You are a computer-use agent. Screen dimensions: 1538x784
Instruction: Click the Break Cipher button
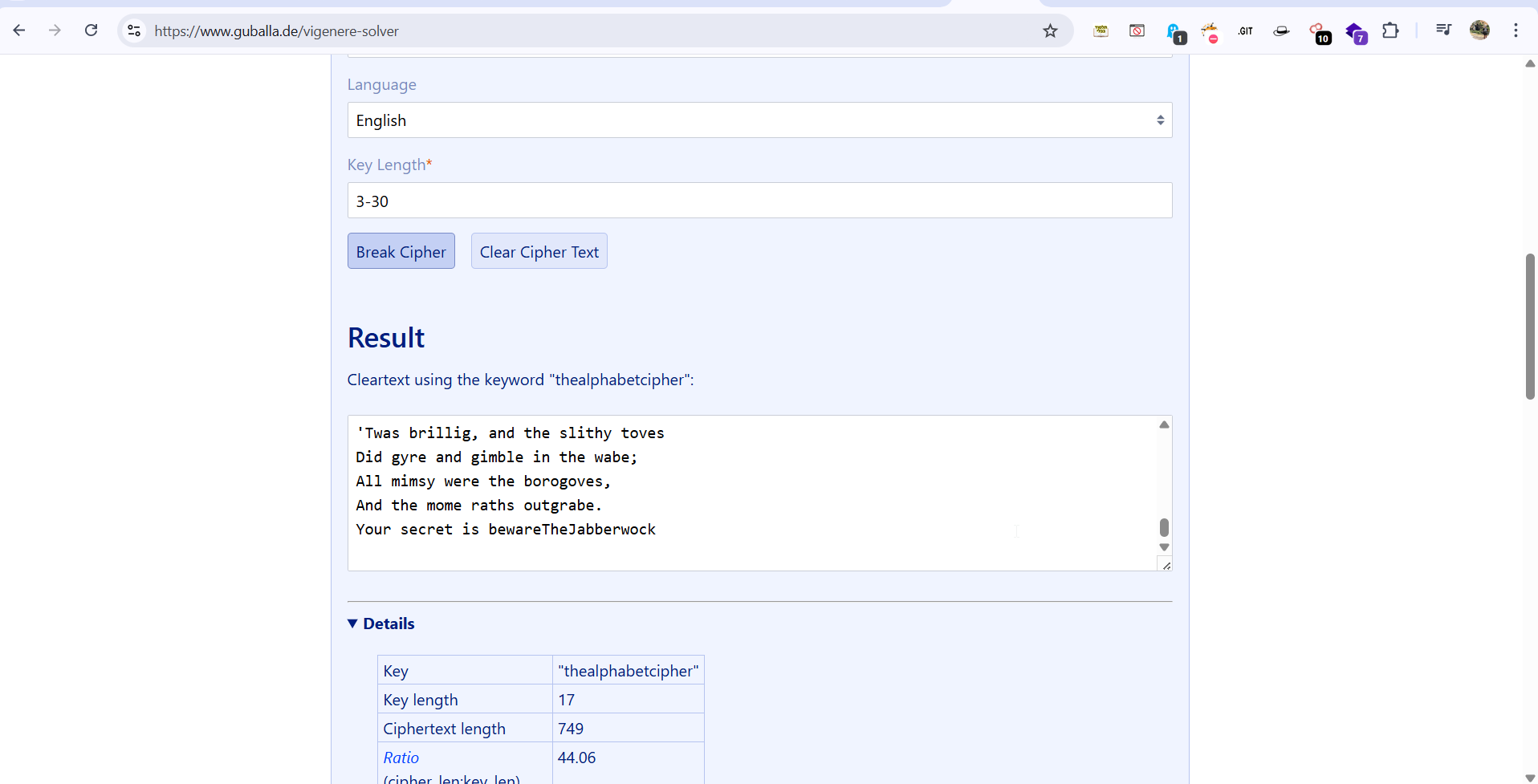(401, 251)
